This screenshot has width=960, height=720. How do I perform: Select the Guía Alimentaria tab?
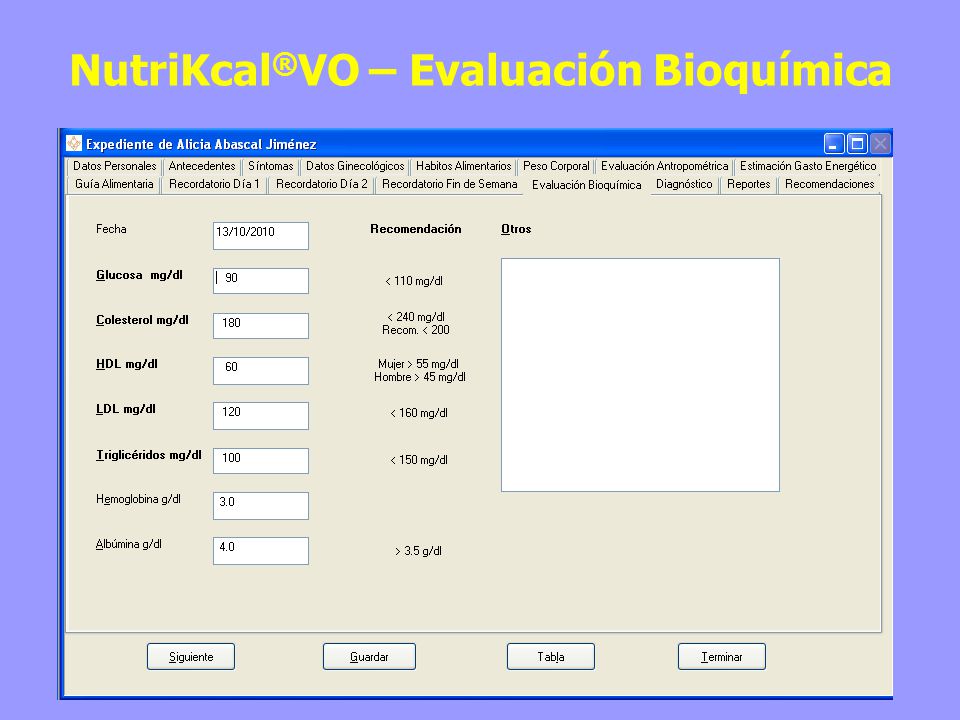tap(114, 184)
